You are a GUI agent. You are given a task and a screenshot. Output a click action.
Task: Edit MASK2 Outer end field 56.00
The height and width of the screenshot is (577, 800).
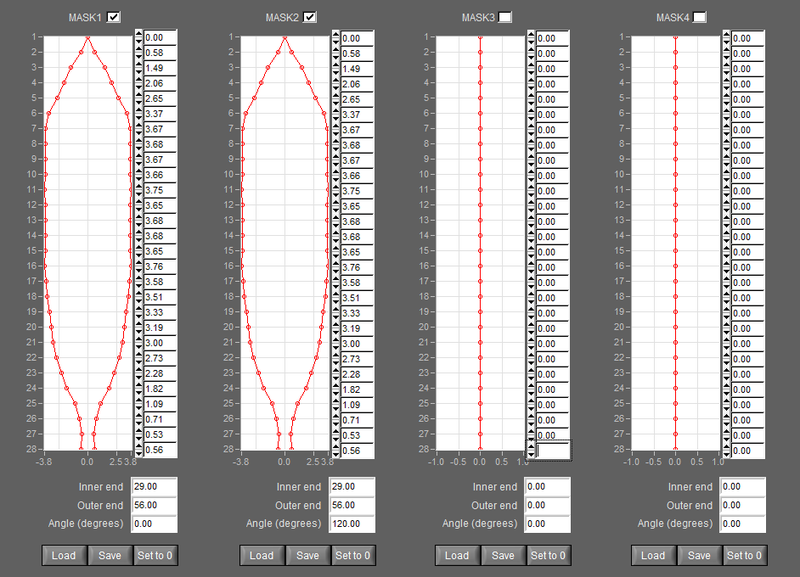tap(352, 505)
